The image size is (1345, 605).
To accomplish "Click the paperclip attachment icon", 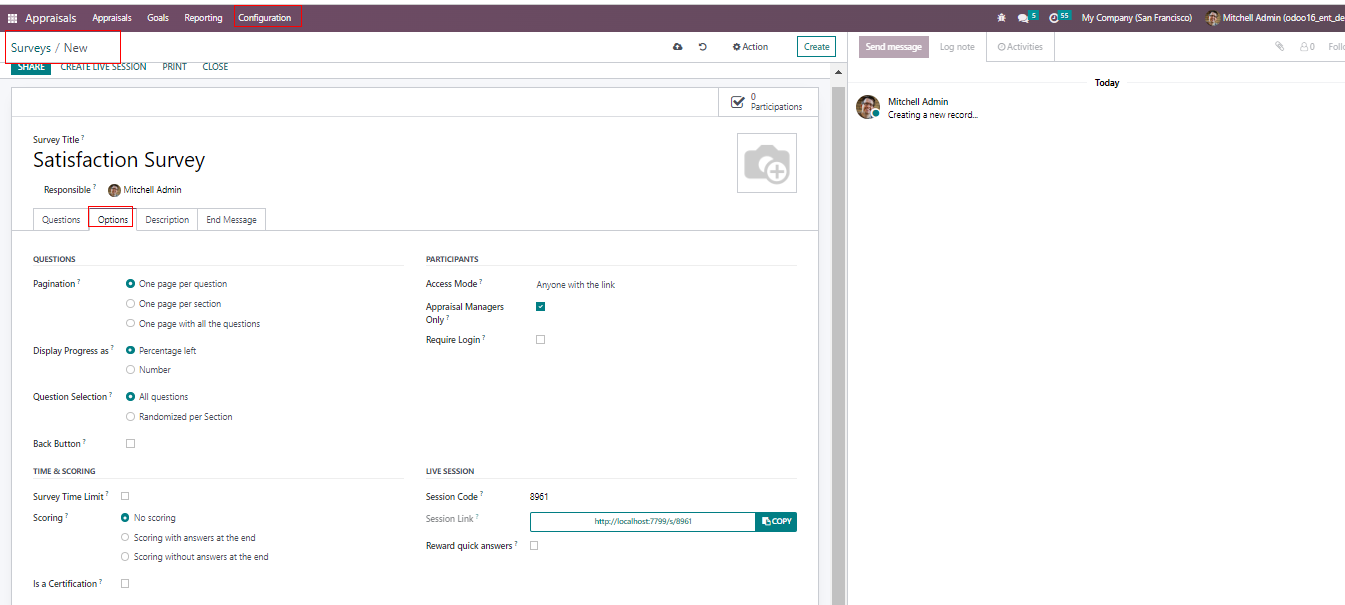I will (1279, 47).
